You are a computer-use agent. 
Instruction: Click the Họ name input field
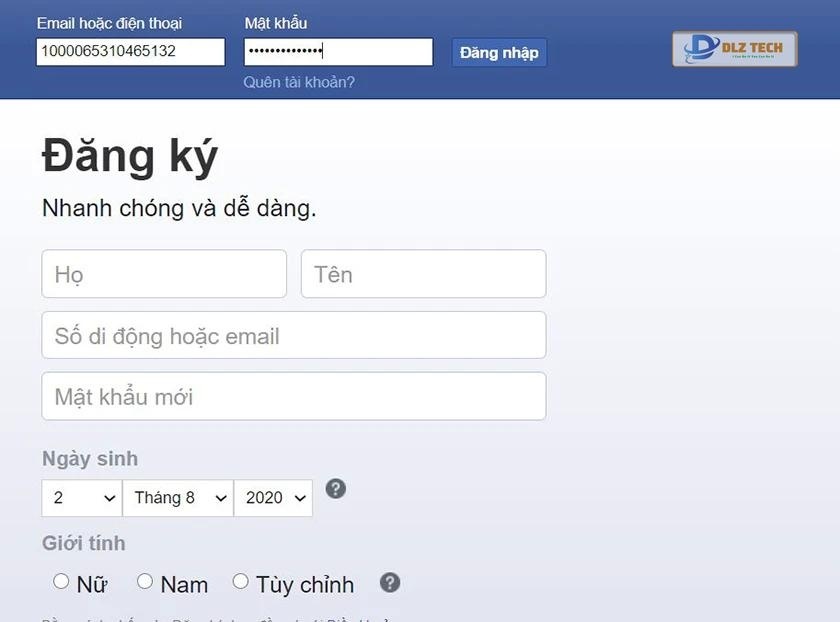pyautogui.click(x=163, y=273)
